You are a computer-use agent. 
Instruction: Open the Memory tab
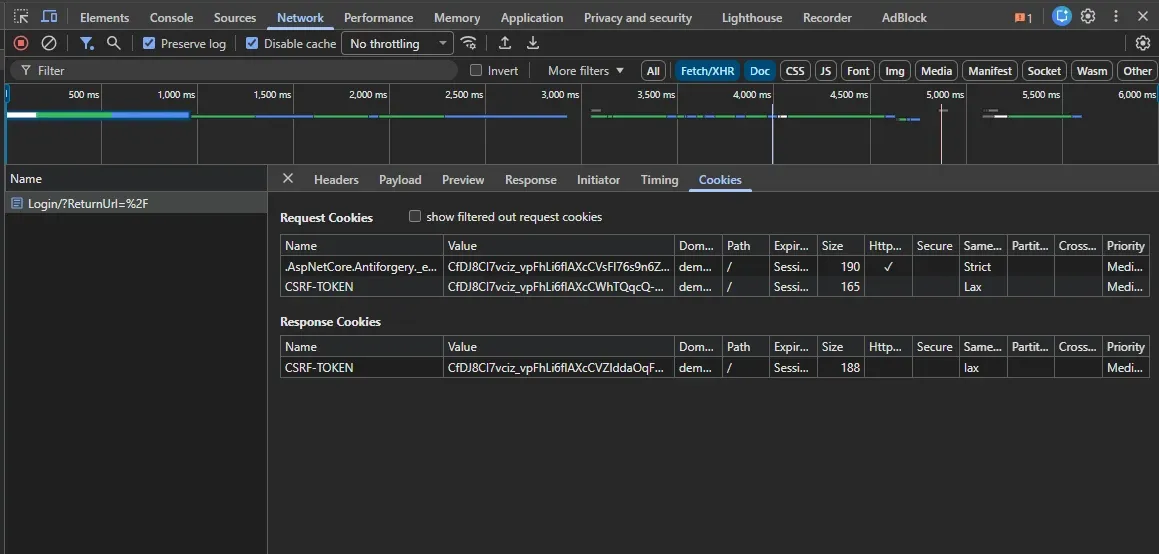click(457, 18)
